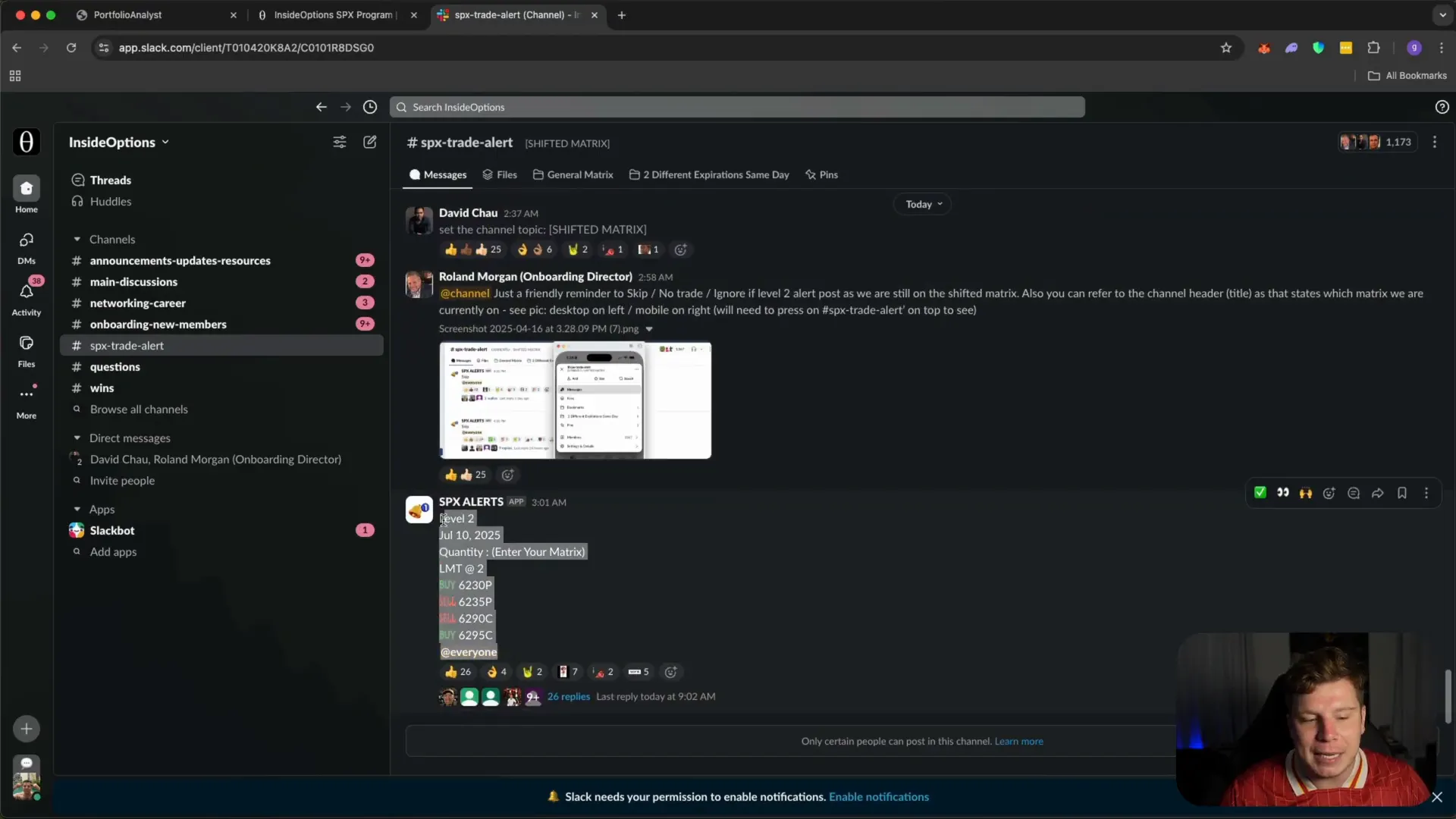The height and width of the screenshot is (819, 1456).
Task: Add reaction to SPX ALERTS message row
Action: pyautogui.click(x=671, y=672)
